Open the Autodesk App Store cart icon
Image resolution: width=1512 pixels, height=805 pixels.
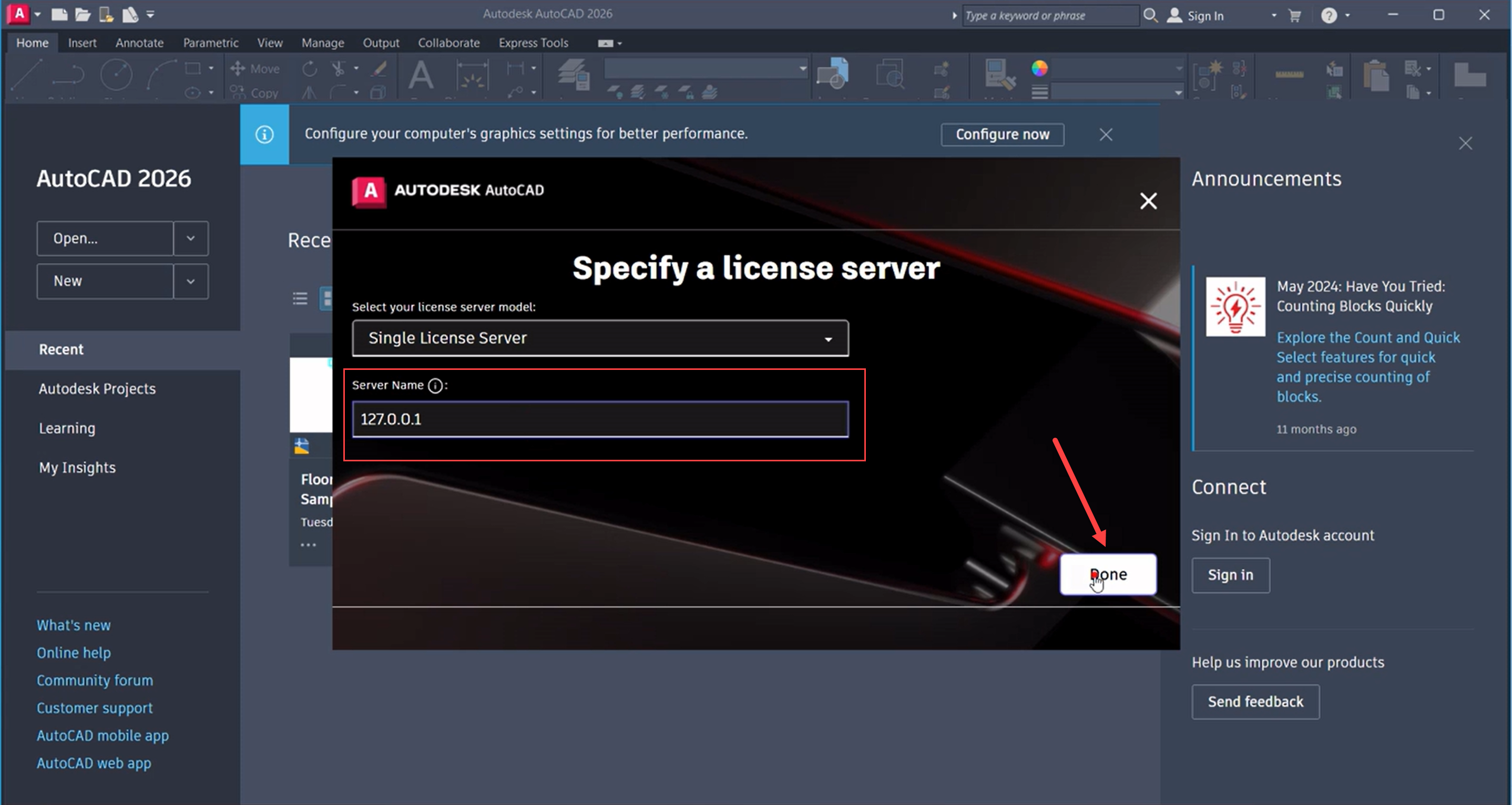pyautogui.click(x=1295, y=16)
